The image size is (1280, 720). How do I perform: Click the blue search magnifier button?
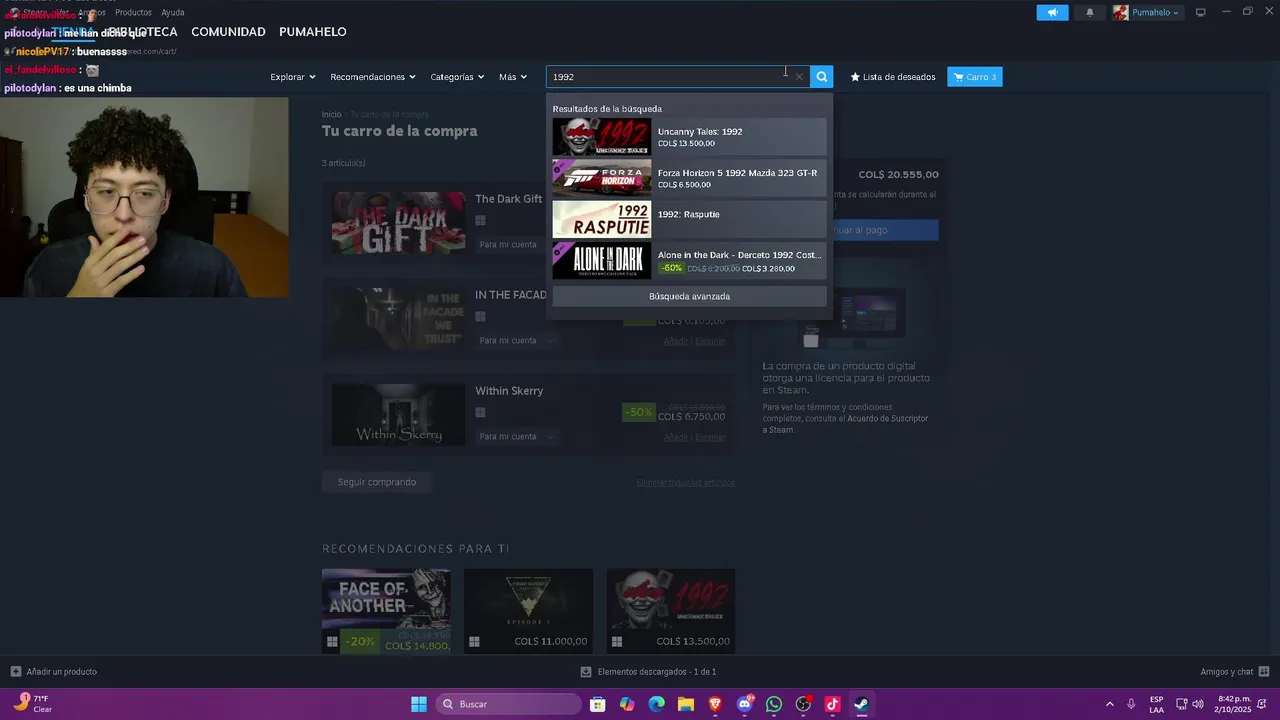[821, 77]
